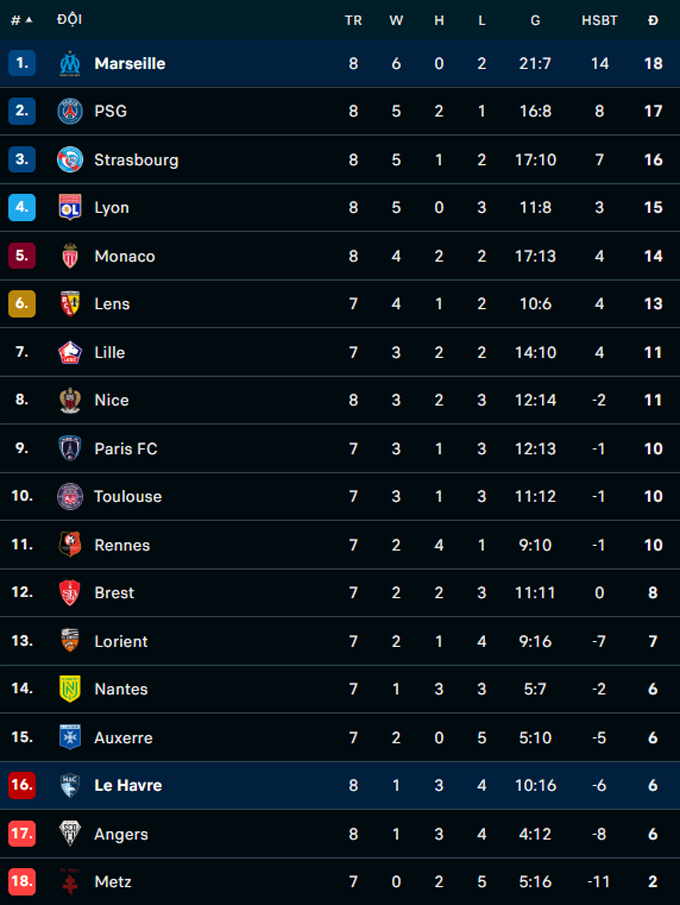Click the blue position 1 badge
680x905 pixels.
pyautogui.click(x=22, y=63)
